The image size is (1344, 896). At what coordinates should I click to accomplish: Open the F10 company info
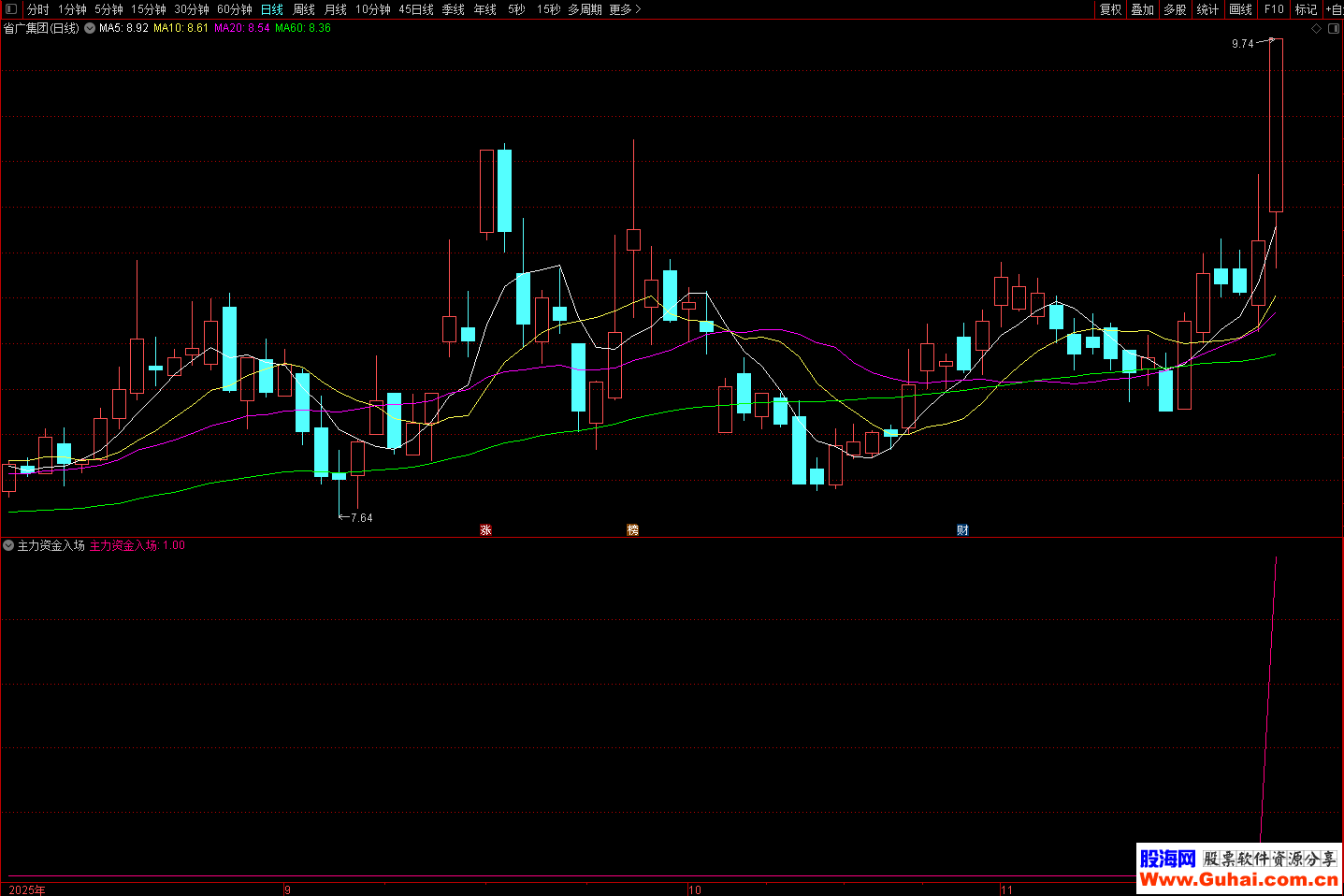click(x=1274, y=9)
